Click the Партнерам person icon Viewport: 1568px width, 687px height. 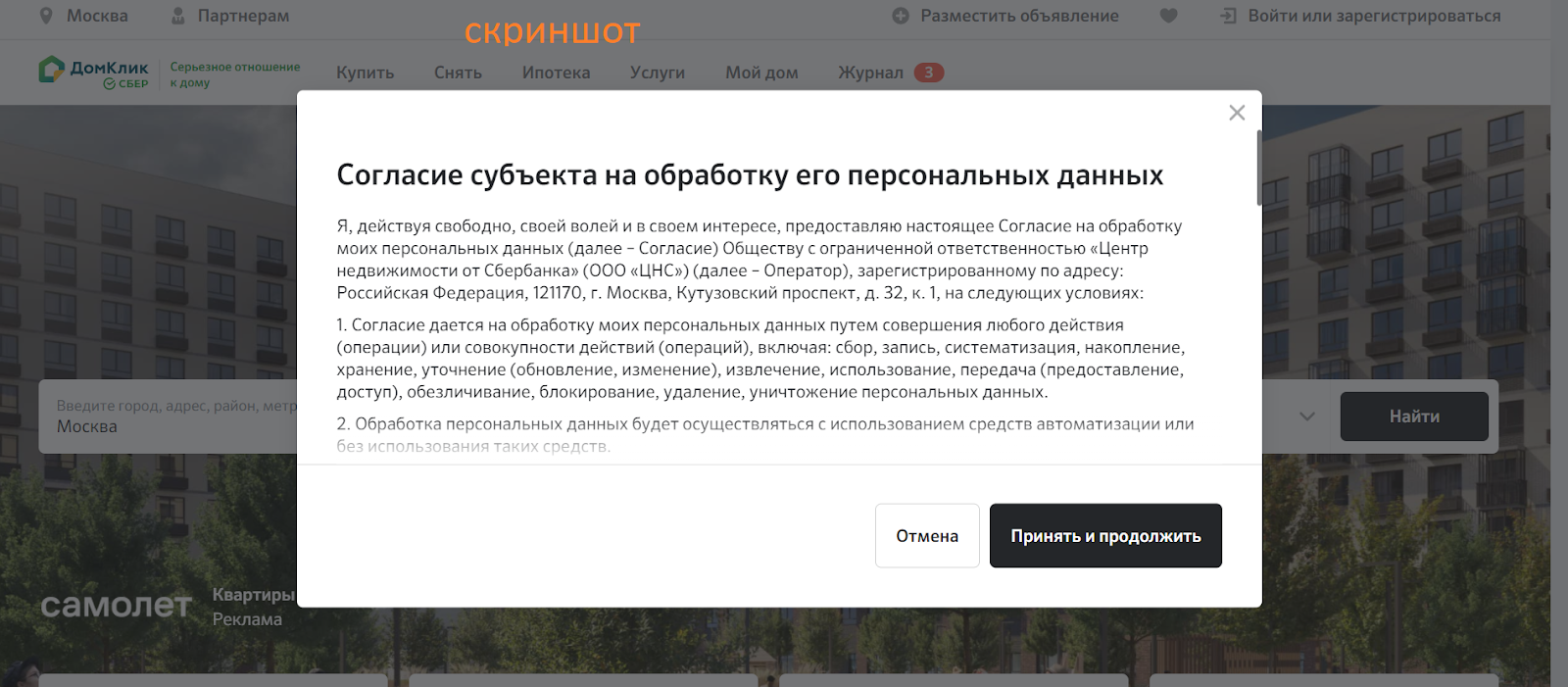178,16
